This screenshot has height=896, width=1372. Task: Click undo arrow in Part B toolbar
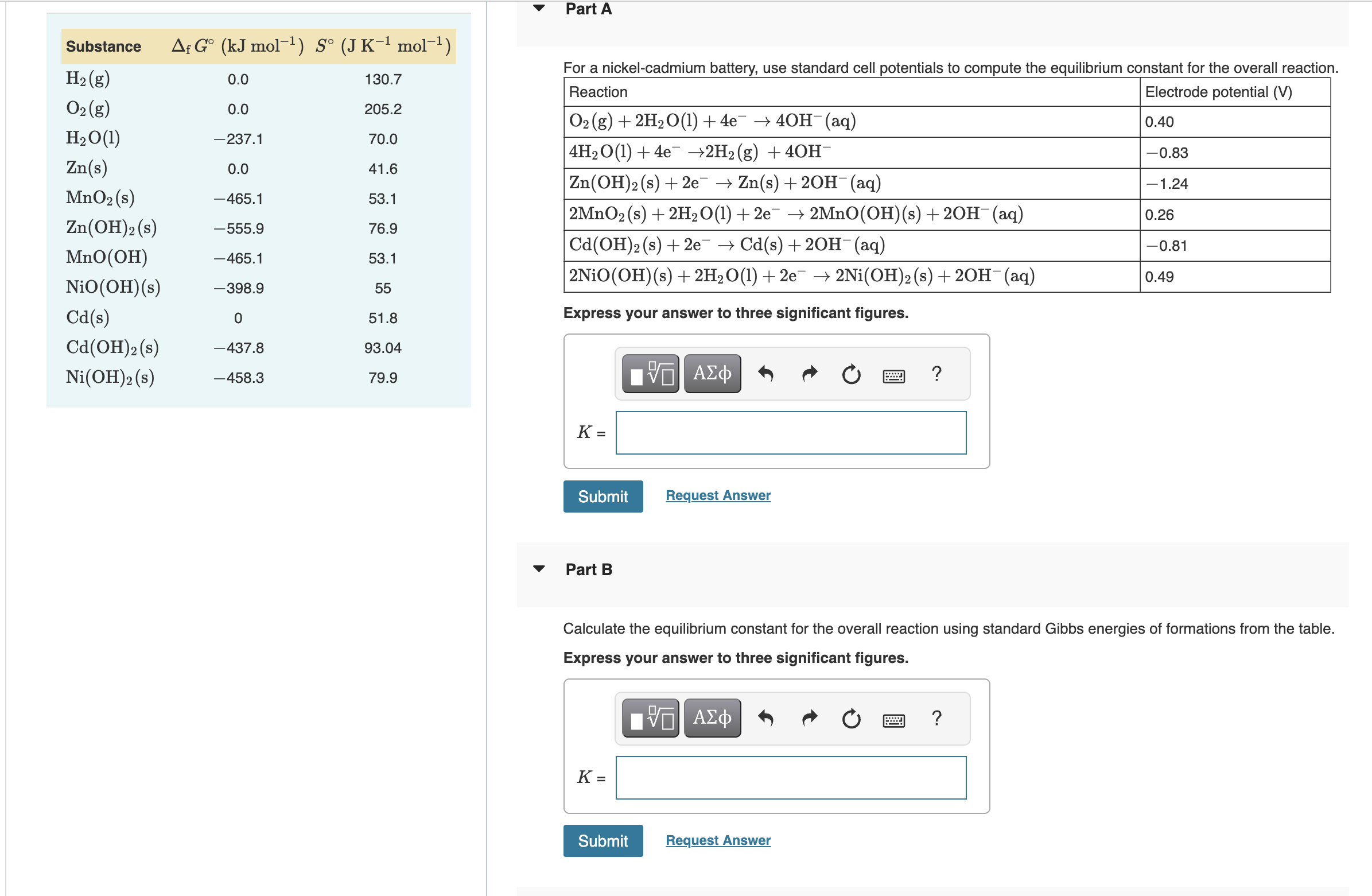765,719
